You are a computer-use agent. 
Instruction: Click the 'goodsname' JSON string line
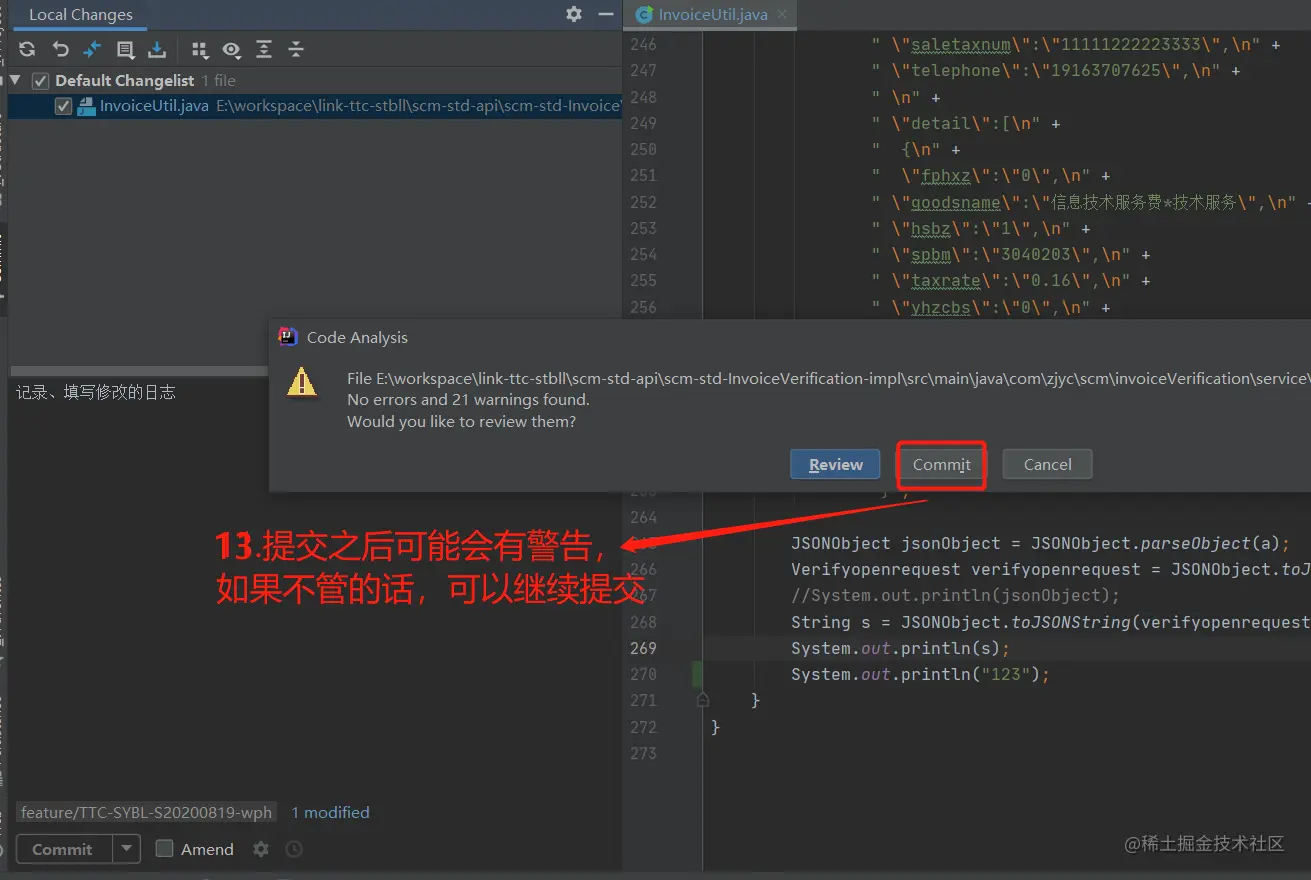pos(1090,202)
